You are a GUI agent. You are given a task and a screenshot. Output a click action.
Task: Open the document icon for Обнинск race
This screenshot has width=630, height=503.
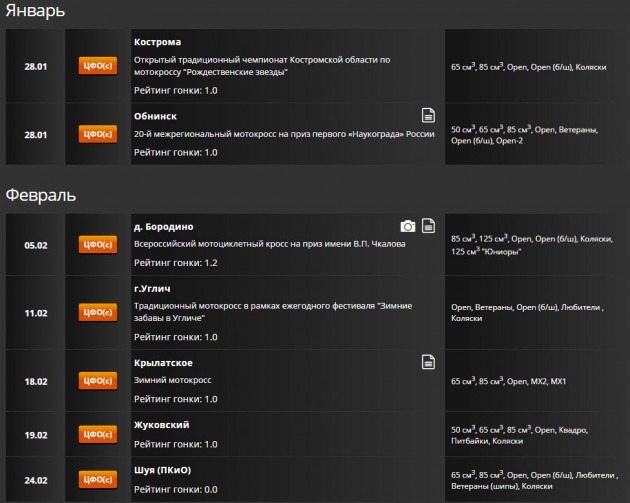pyautogui.click(x=428, y=115)
